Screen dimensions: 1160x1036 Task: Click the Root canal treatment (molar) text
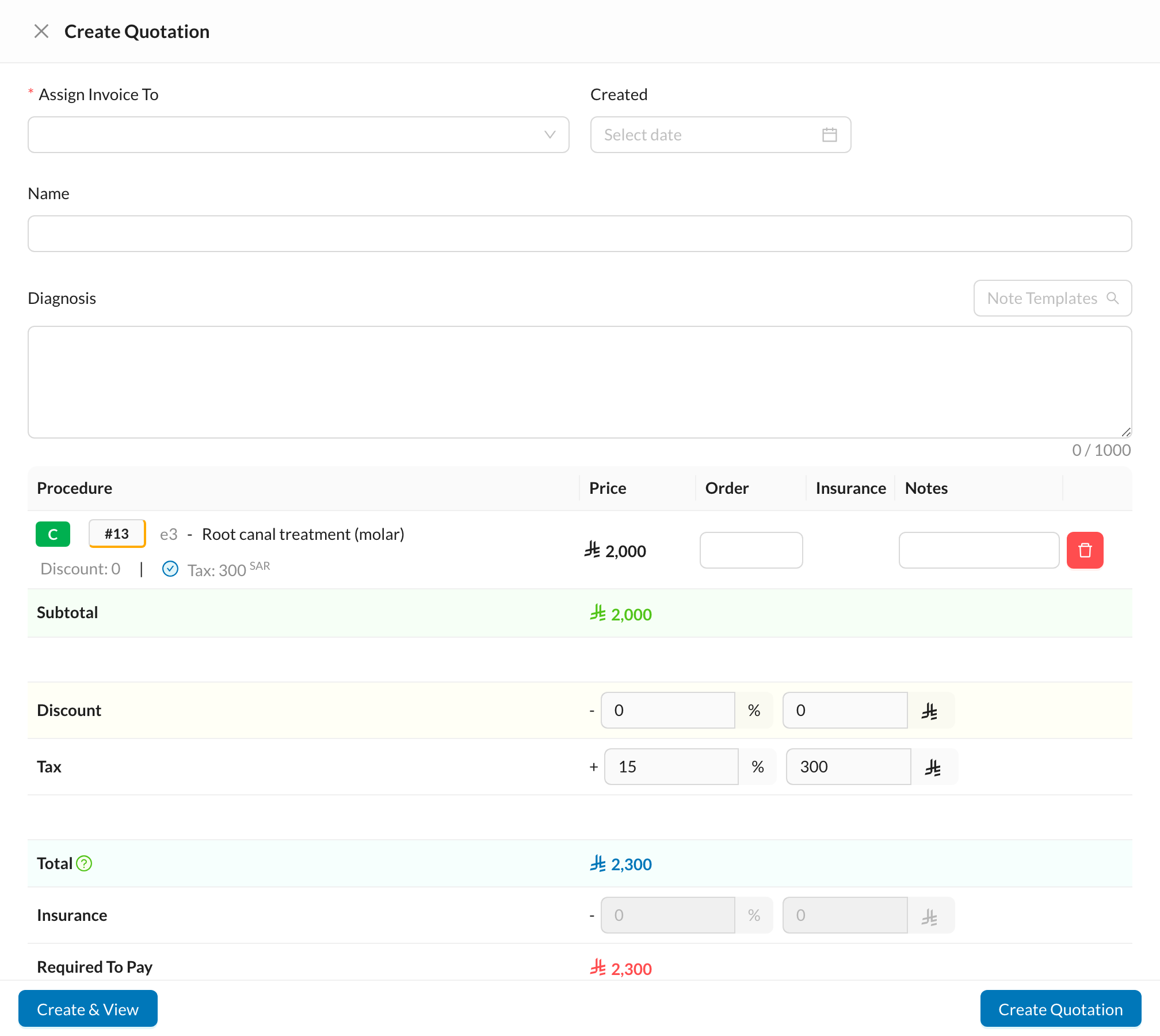(x=303, y=534)
